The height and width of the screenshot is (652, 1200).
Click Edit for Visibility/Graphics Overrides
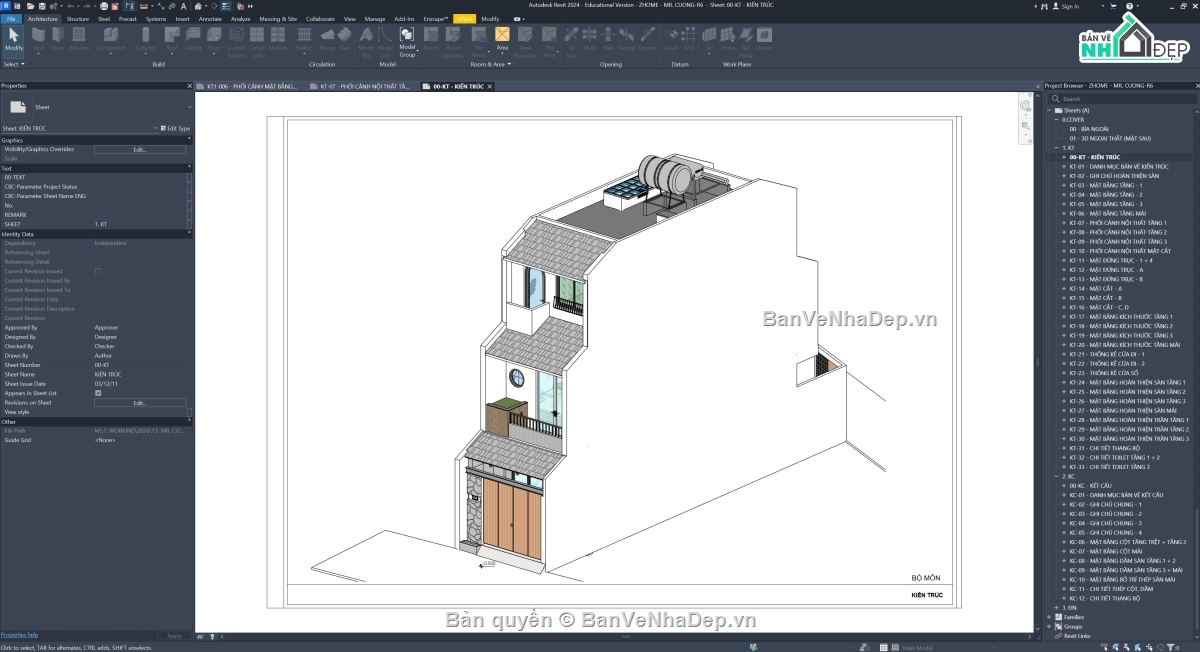[140, 149]
